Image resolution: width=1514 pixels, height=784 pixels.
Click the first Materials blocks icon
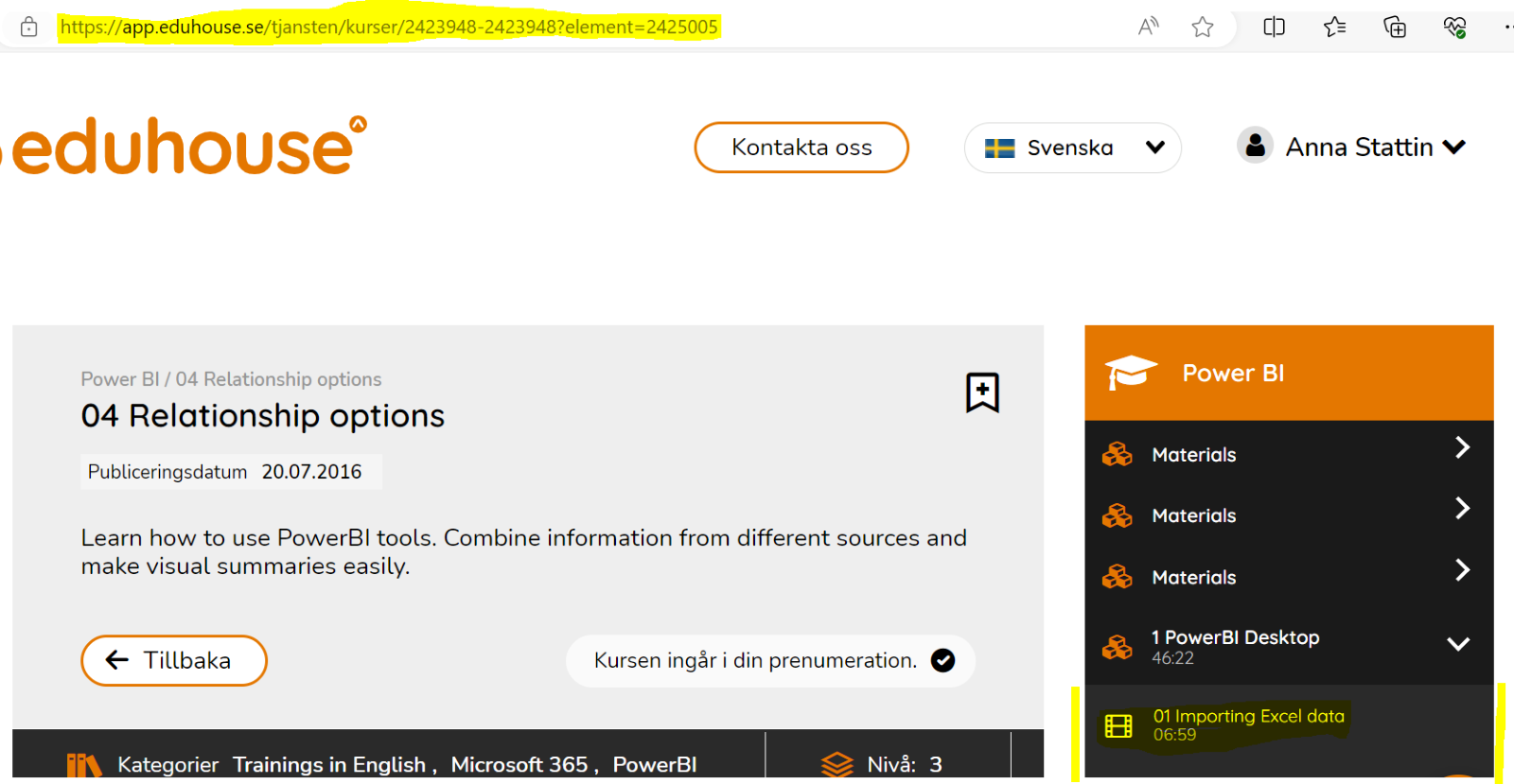point(1118,455)
